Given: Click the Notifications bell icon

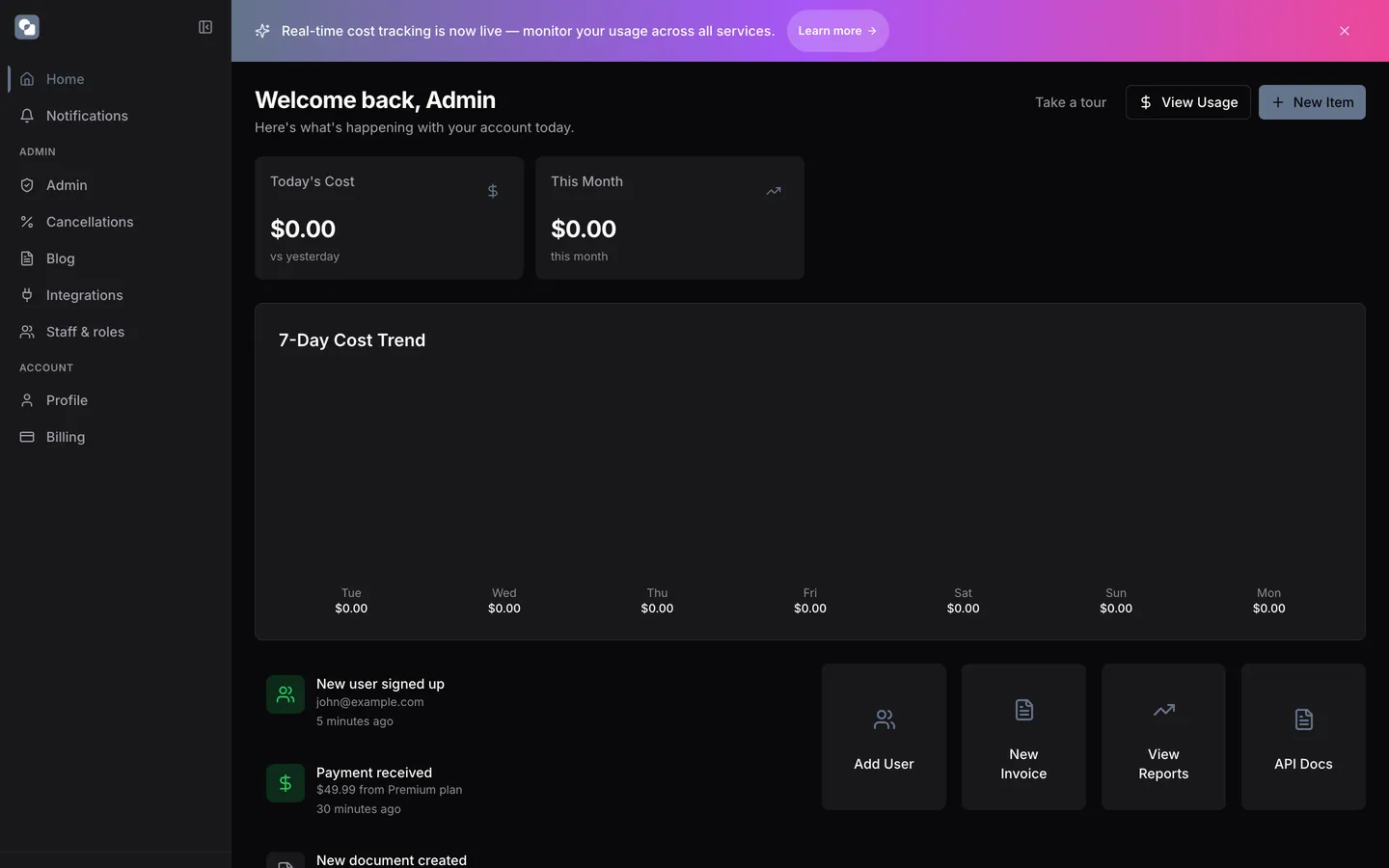Looking at the screenshot, I should 27,116.
